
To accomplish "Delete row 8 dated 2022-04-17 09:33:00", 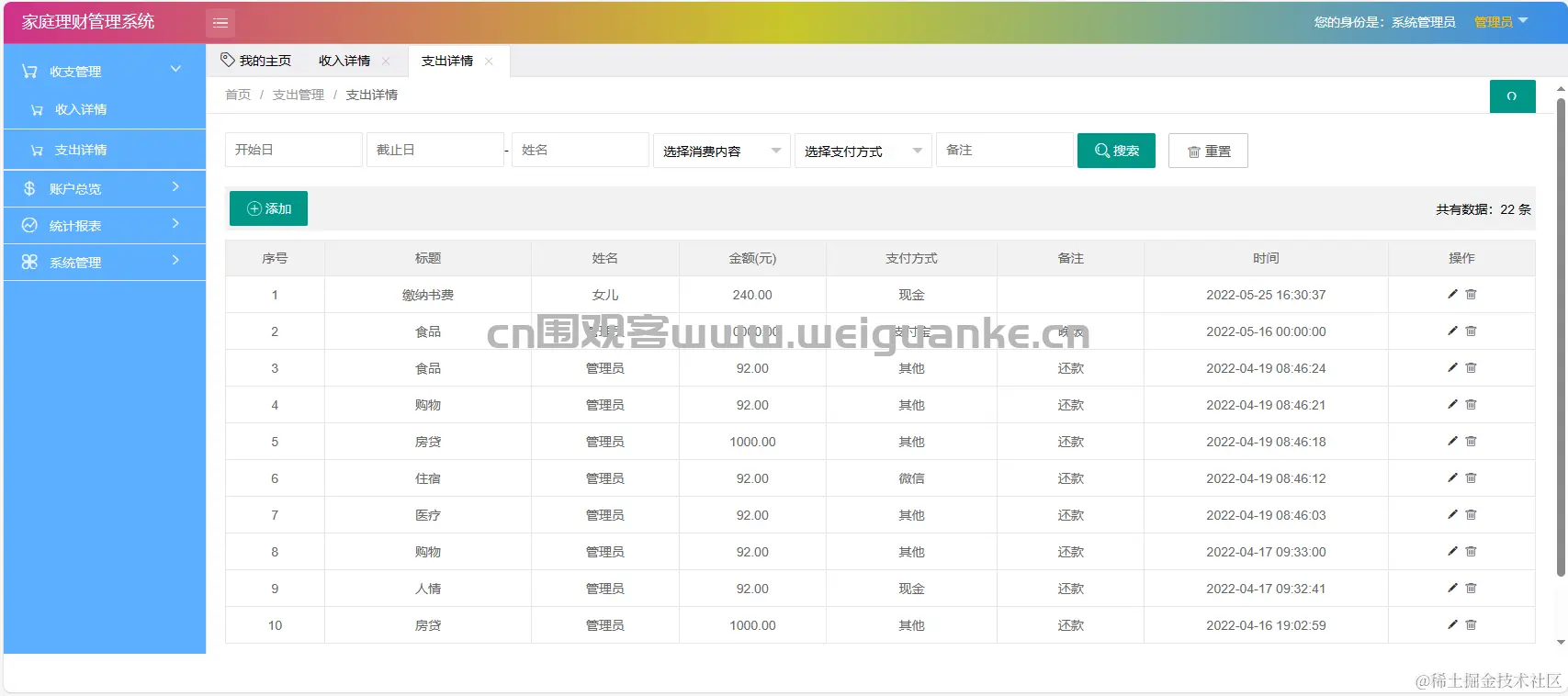I will click(1471, 551).
